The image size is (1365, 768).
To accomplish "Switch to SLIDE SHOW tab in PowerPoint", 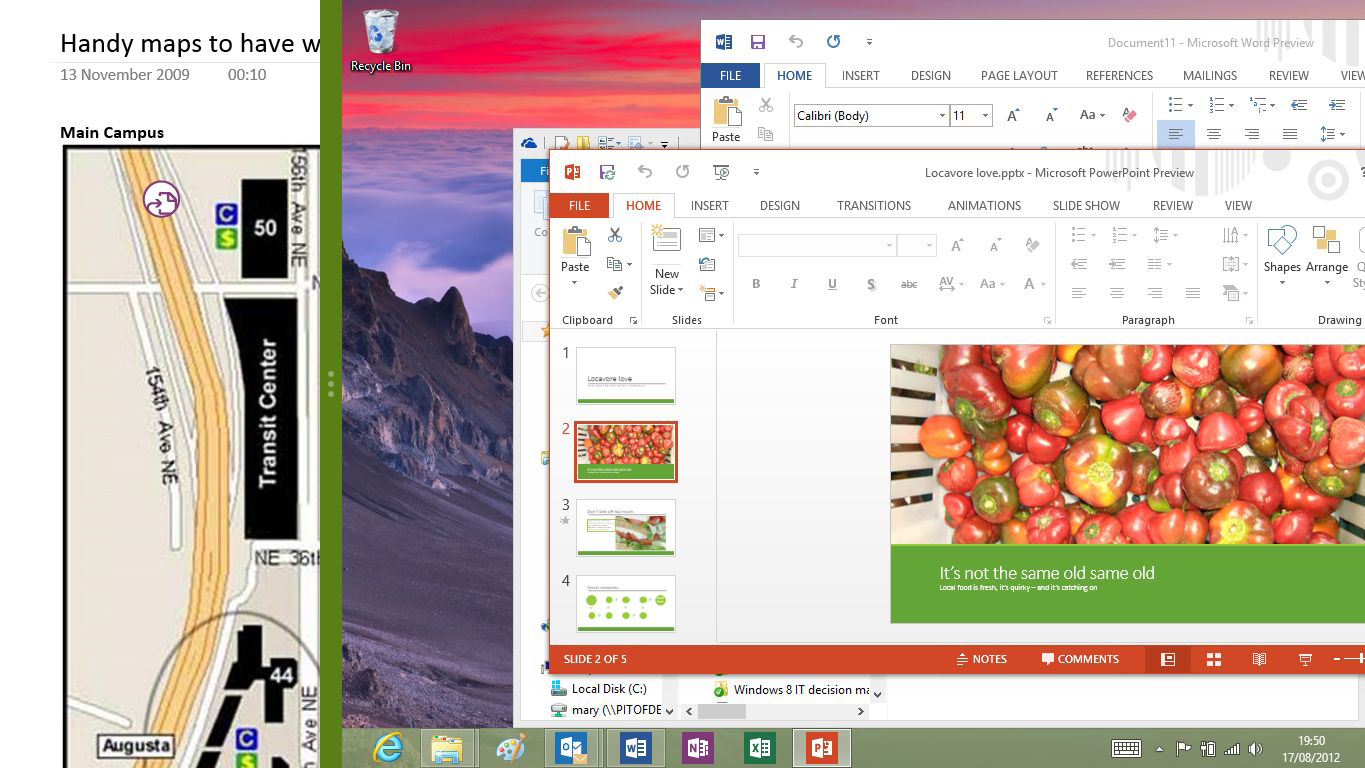I will click(1086, 205).
